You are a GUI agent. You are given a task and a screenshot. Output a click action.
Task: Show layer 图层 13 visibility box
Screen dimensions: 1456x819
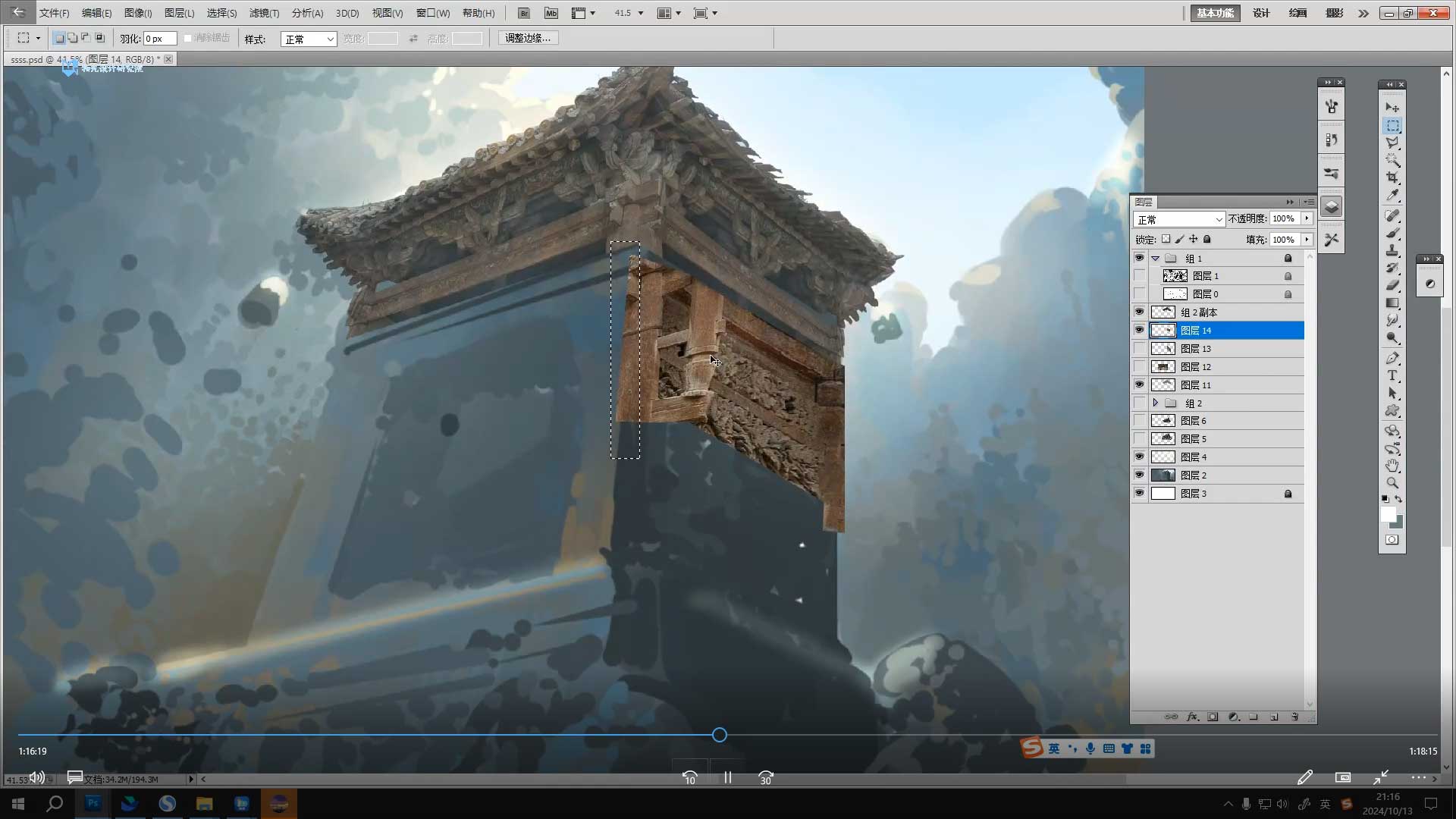[1139, 349]
